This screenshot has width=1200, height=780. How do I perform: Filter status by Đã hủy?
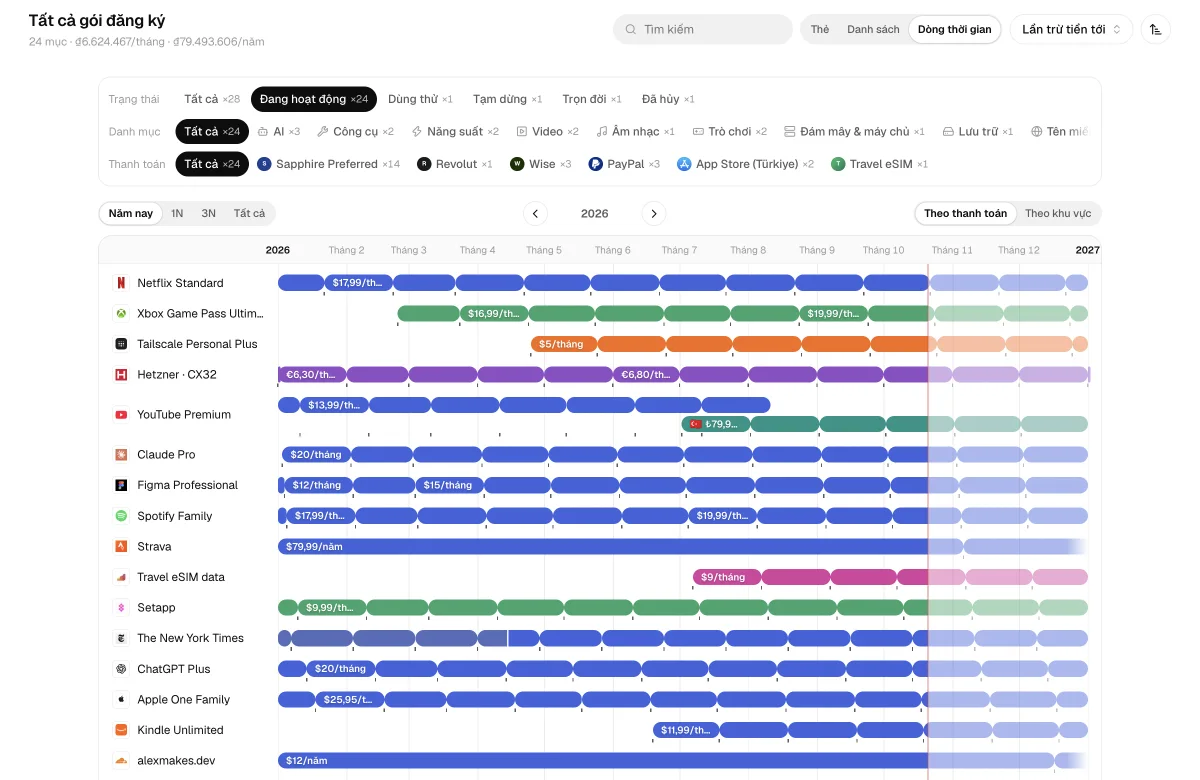[x=668, y=99]
